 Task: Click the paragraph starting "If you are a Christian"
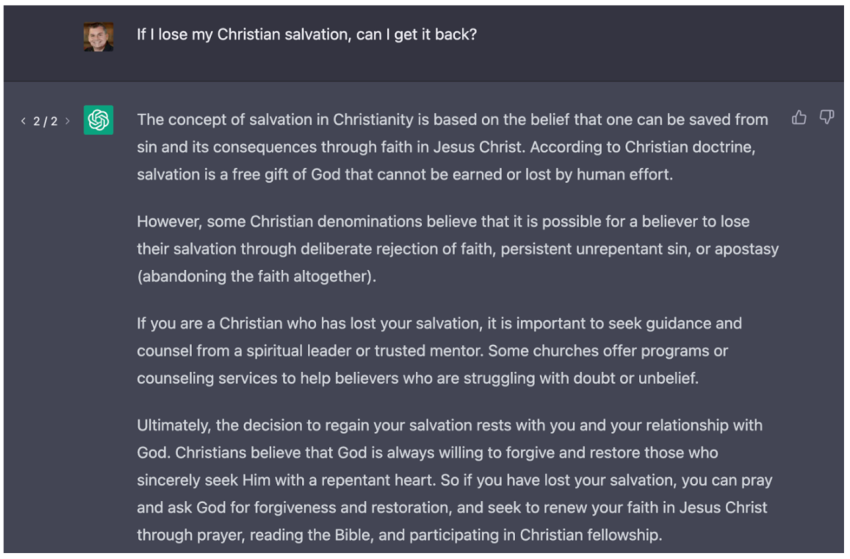tap(439, 351)
